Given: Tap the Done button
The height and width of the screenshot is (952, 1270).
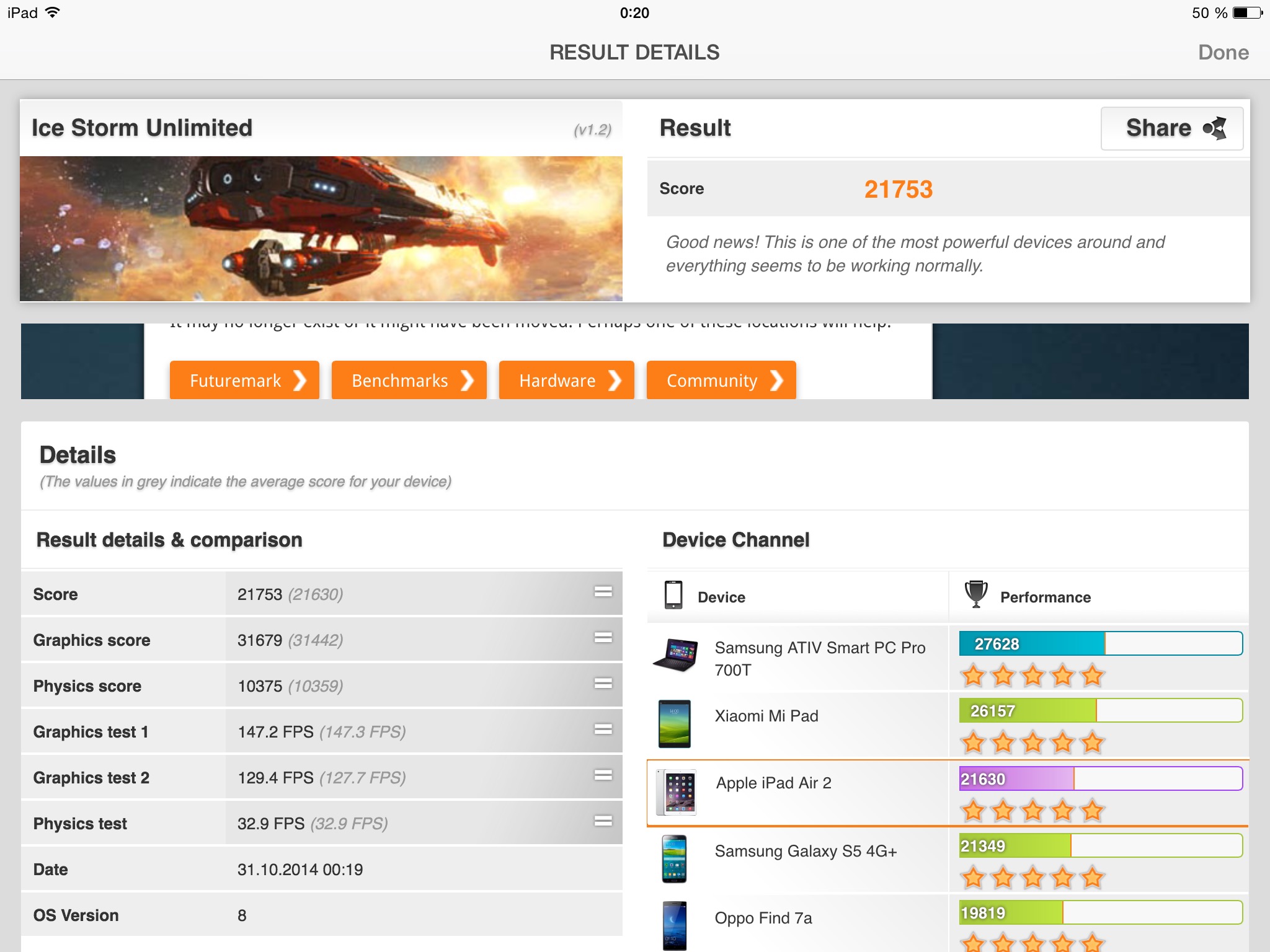Looking at the screenshot, I should pos(1222,53).
